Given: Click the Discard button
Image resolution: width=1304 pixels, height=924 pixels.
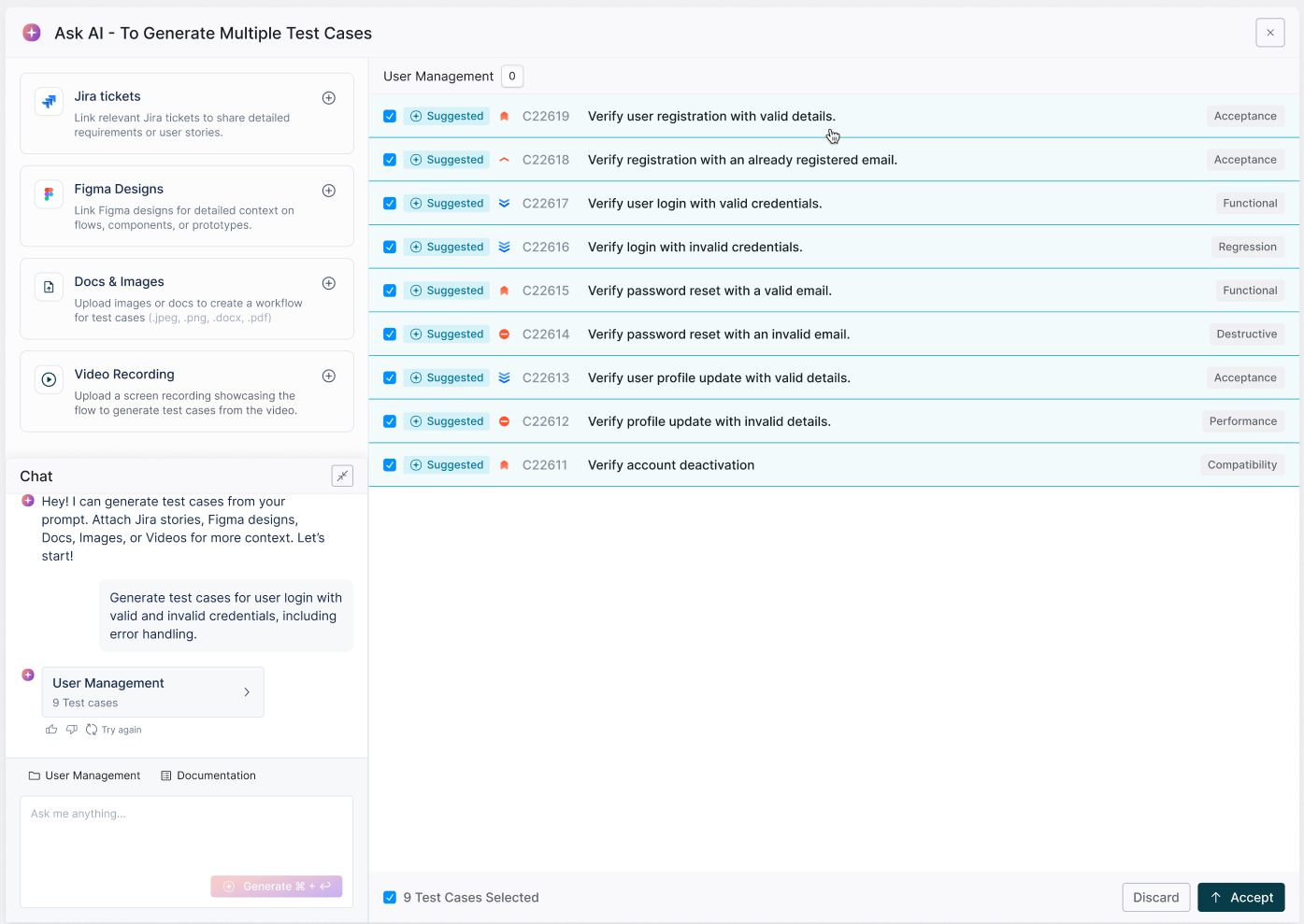Looking at the screenshot, I should tap(1155, 897).
